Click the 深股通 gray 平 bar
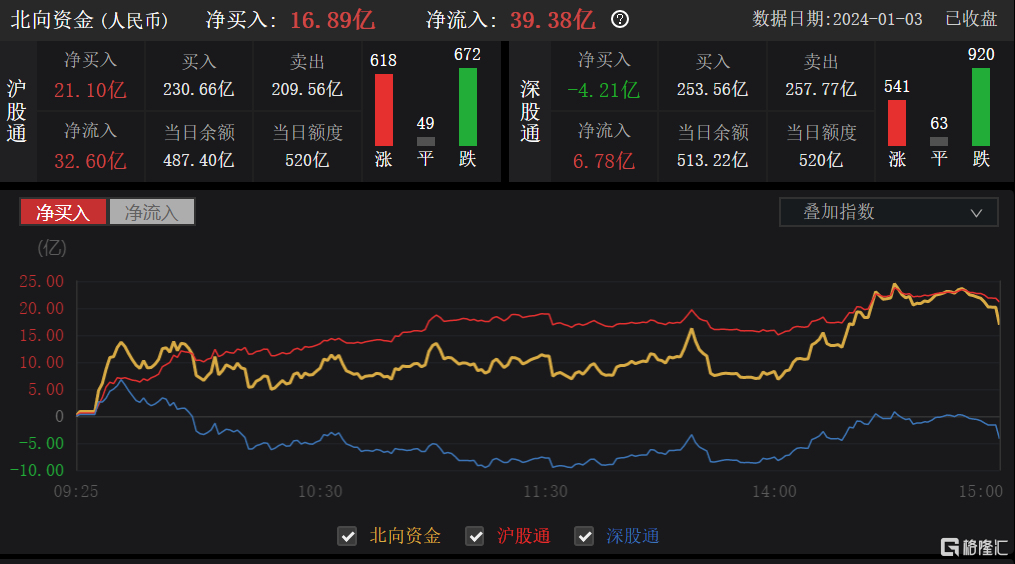 [939, 141]
